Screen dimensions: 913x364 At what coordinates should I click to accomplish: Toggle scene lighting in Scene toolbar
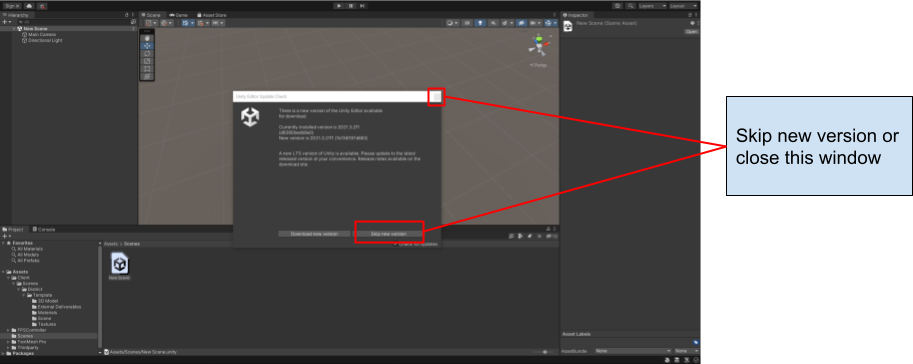[480, 23]
